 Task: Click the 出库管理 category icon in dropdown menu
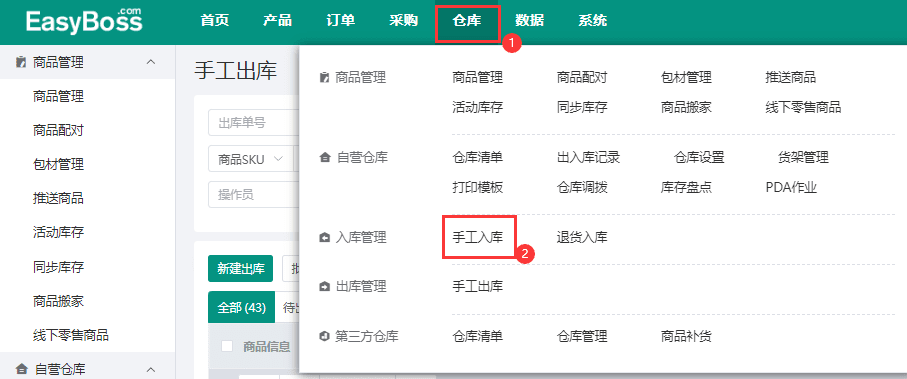pyautogui.click(x=325, y=286)
